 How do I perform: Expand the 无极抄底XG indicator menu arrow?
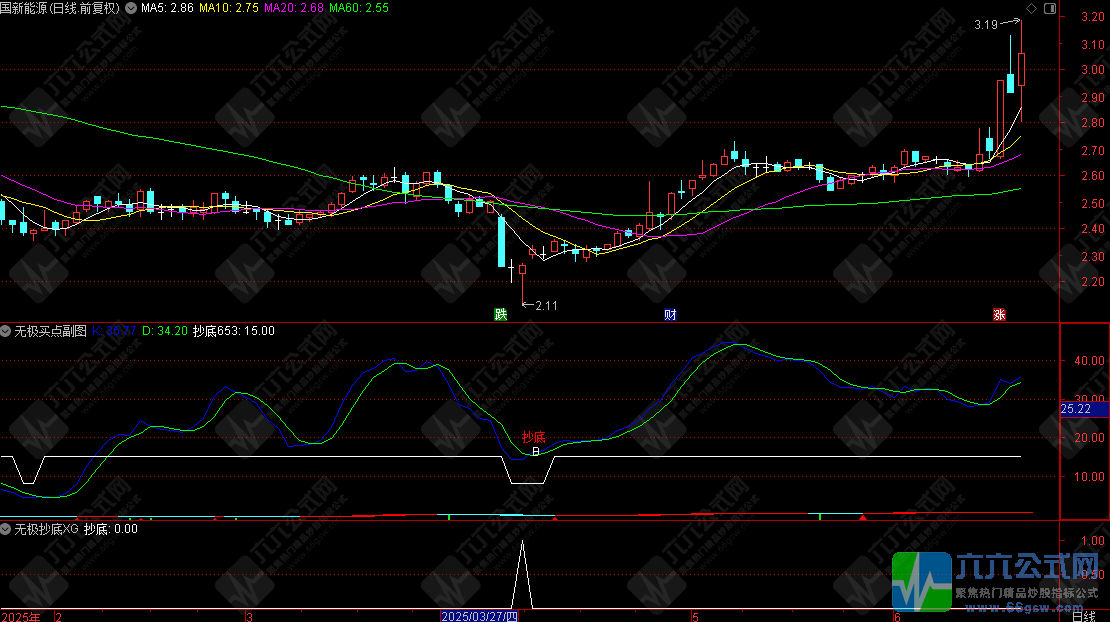(x=6, y=528)
